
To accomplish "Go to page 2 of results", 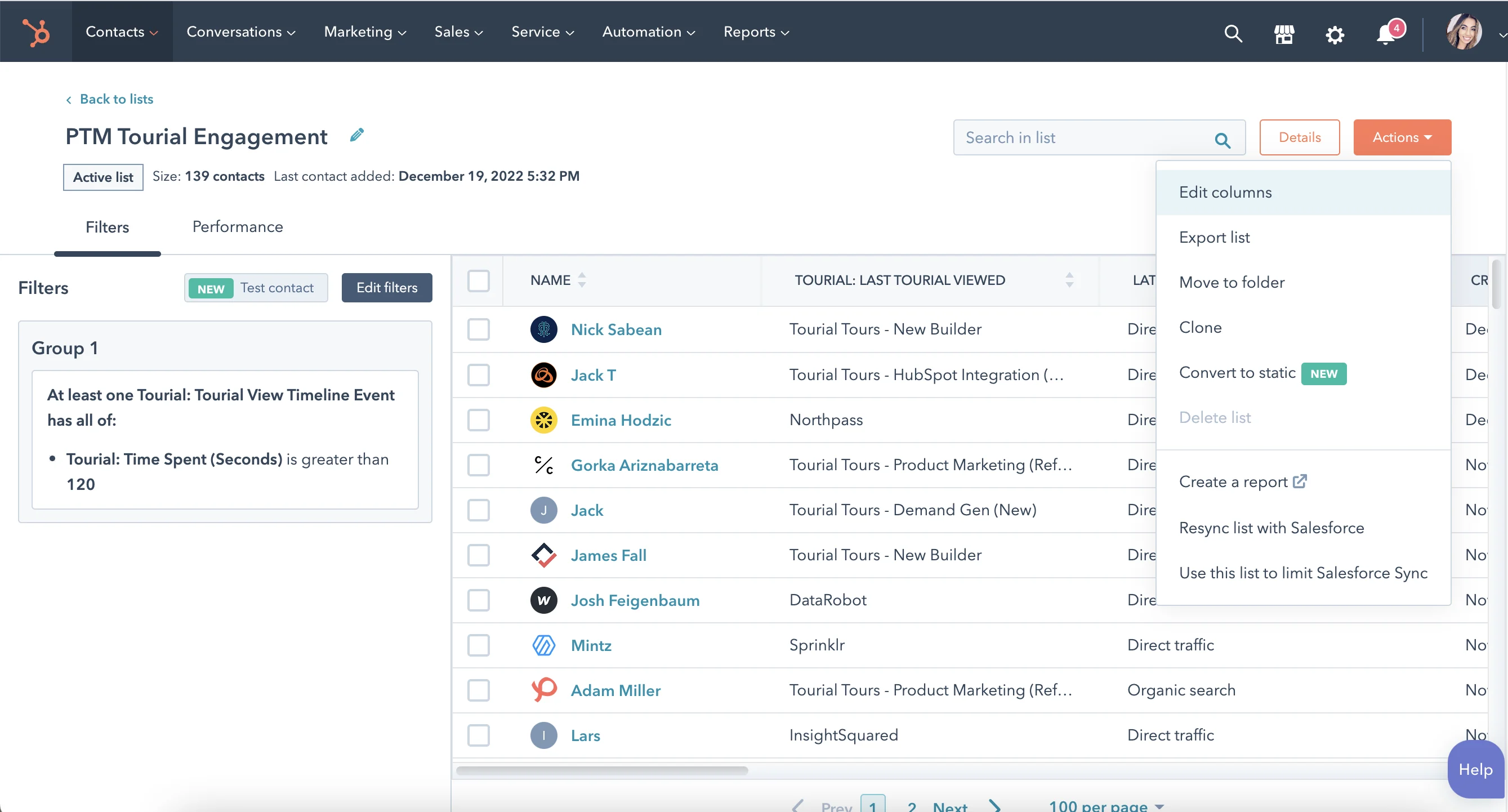I will pos(911,806).
